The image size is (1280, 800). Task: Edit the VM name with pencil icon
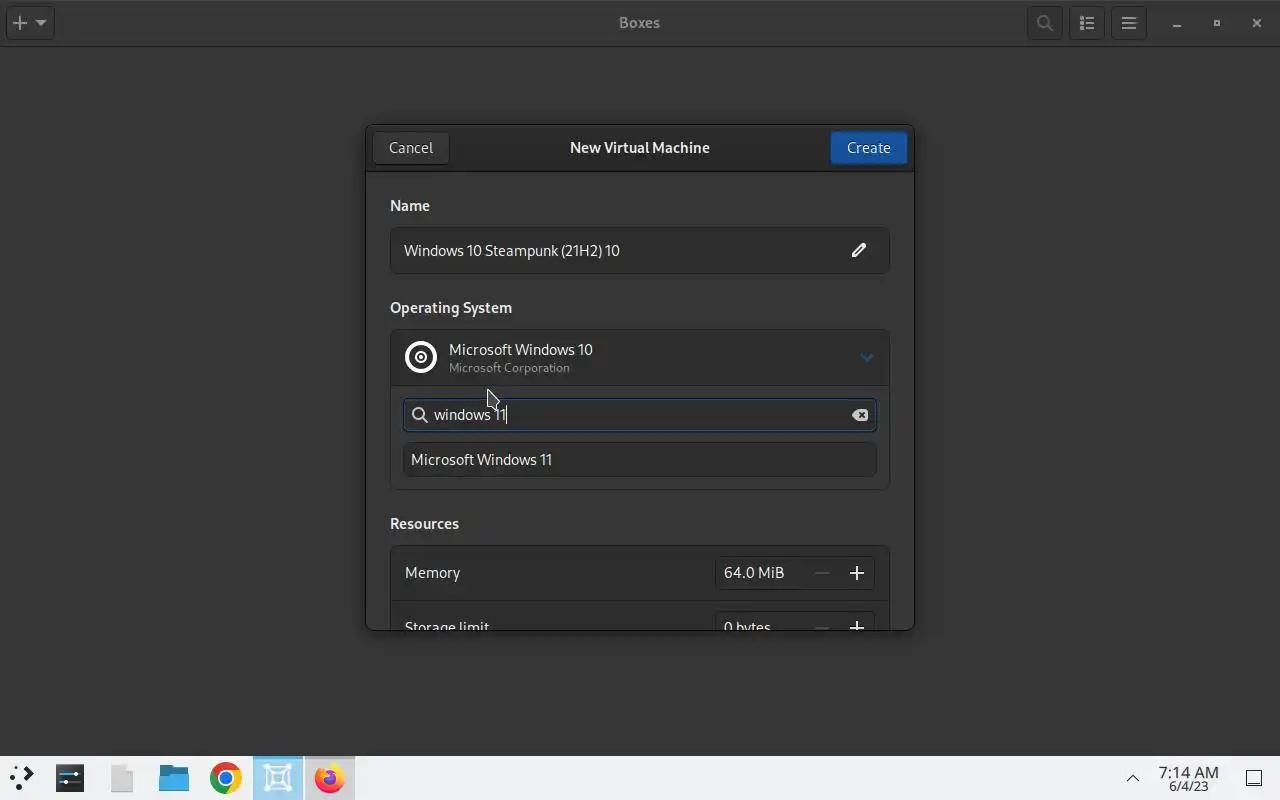click(859, 250)
